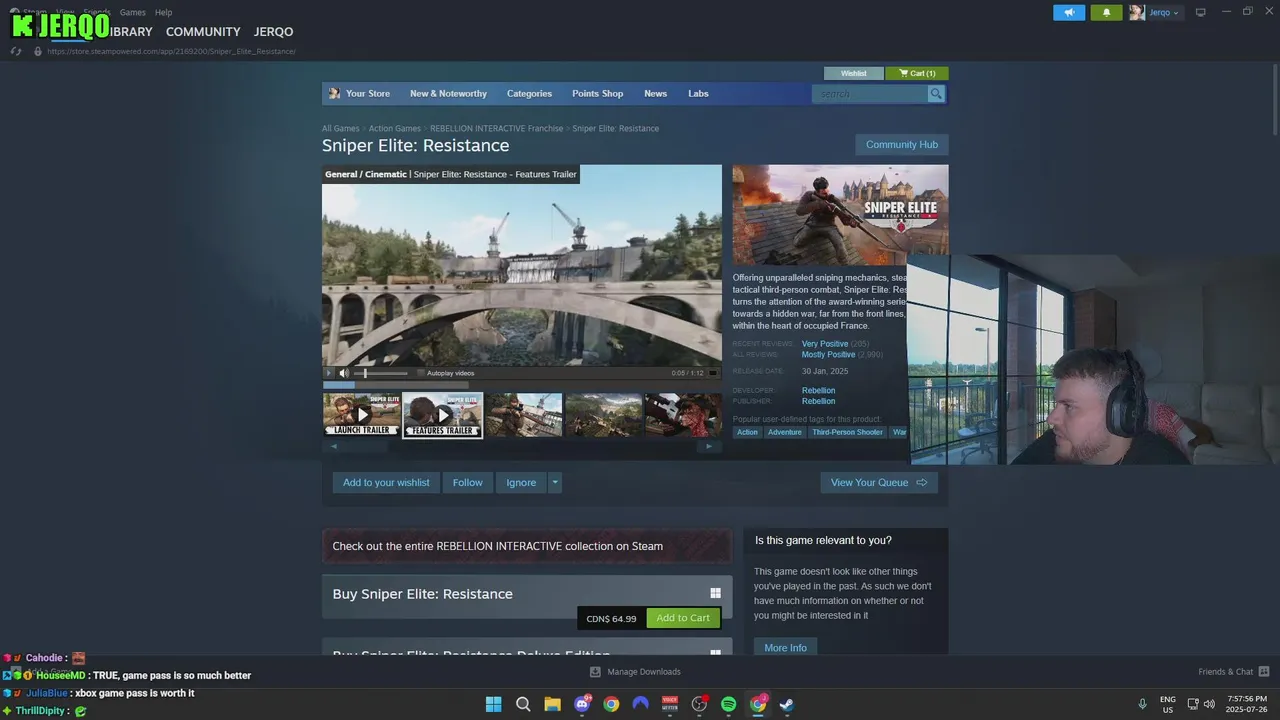Open the Games menu
This screenshot has width=1280, height=720.
[132, 12]
